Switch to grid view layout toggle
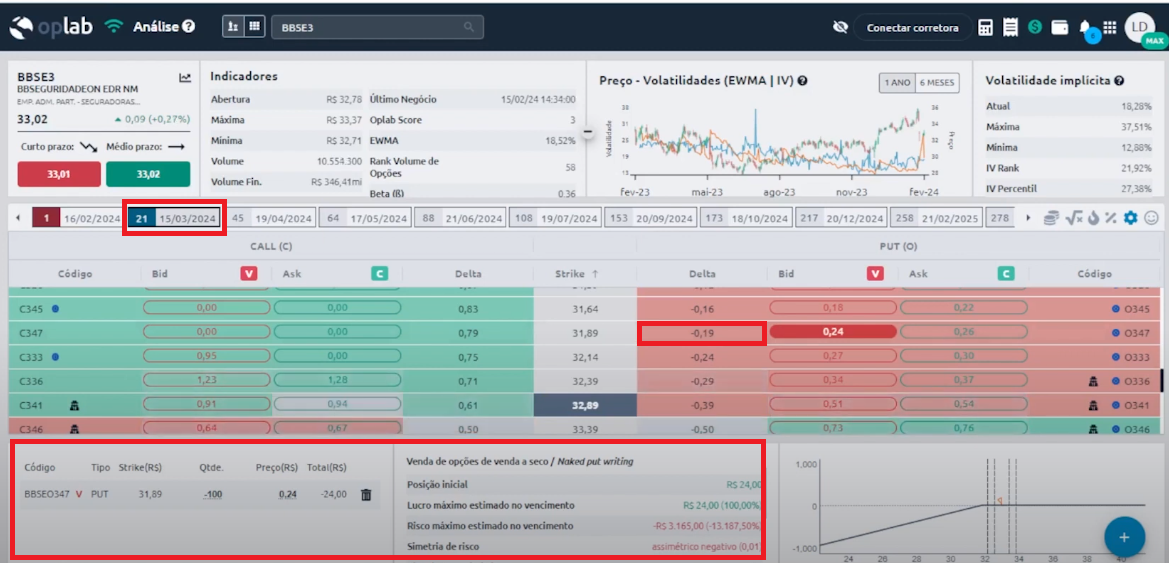The height and width of the screenshot is (563, 1169). (x=254, y=27)
